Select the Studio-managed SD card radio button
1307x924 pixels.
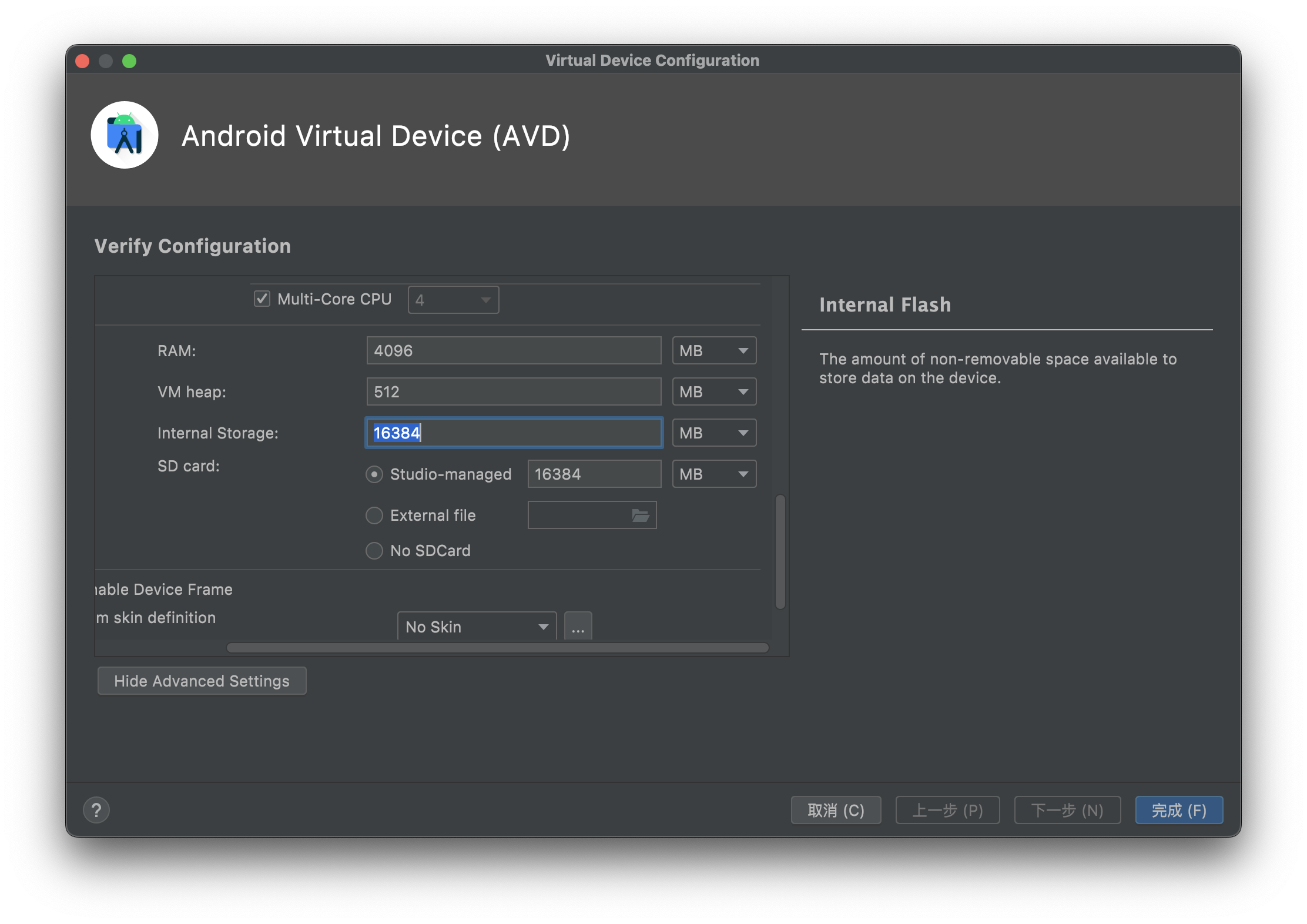tap(374, 474)
